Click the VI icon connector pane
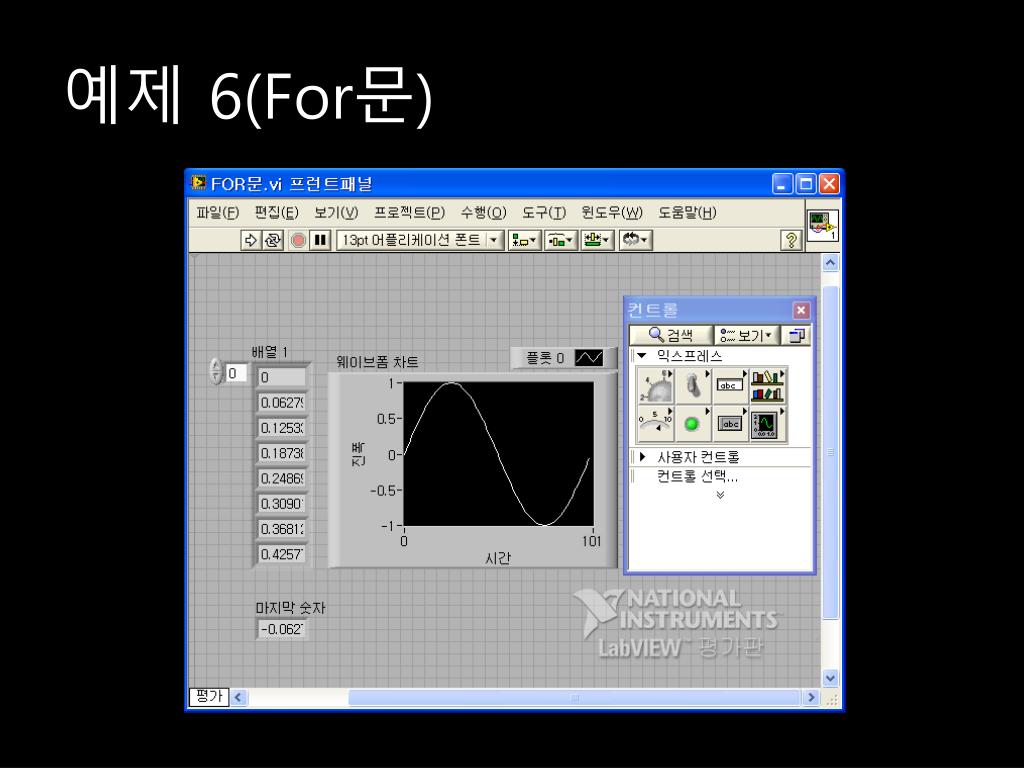 (x=822, y=225)
